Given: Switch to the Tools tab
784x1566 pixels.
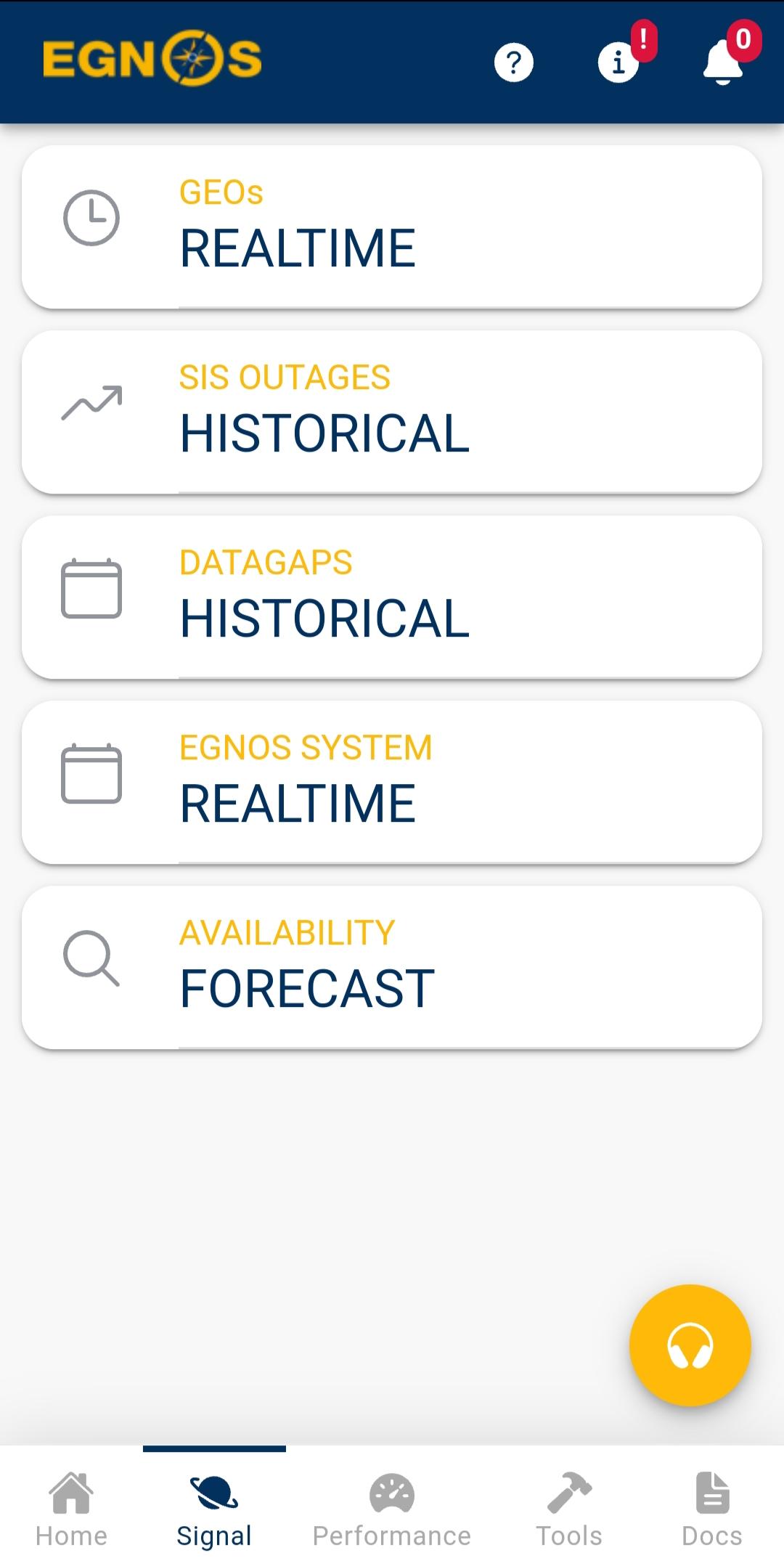Looking at the screenshot, I should (569, 1509).
